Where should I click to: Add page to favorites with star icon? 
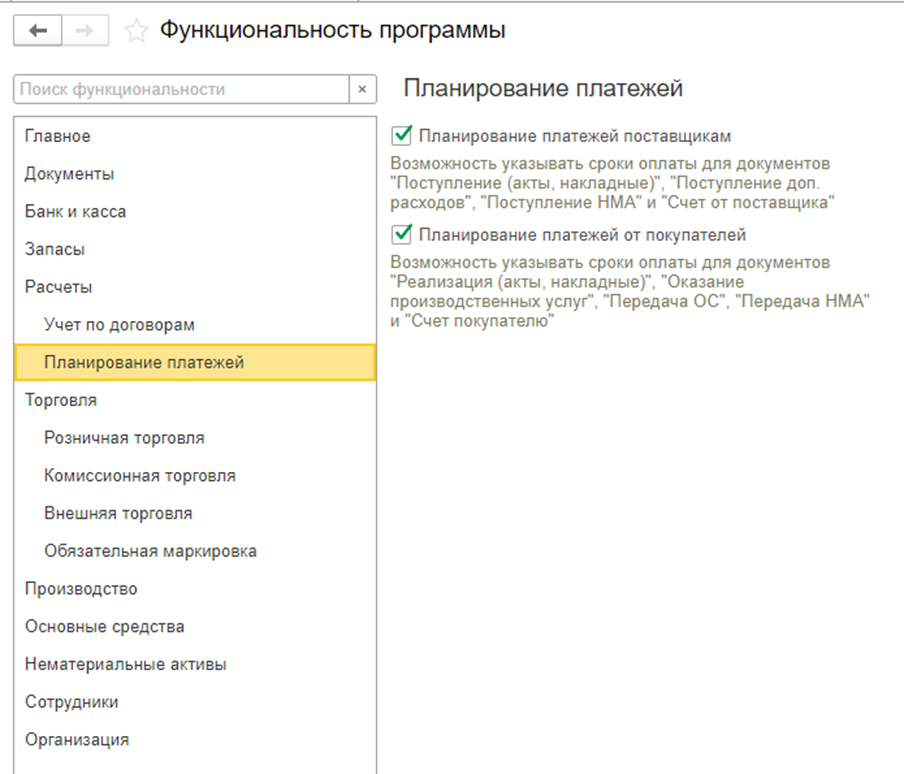coord(136,31)
